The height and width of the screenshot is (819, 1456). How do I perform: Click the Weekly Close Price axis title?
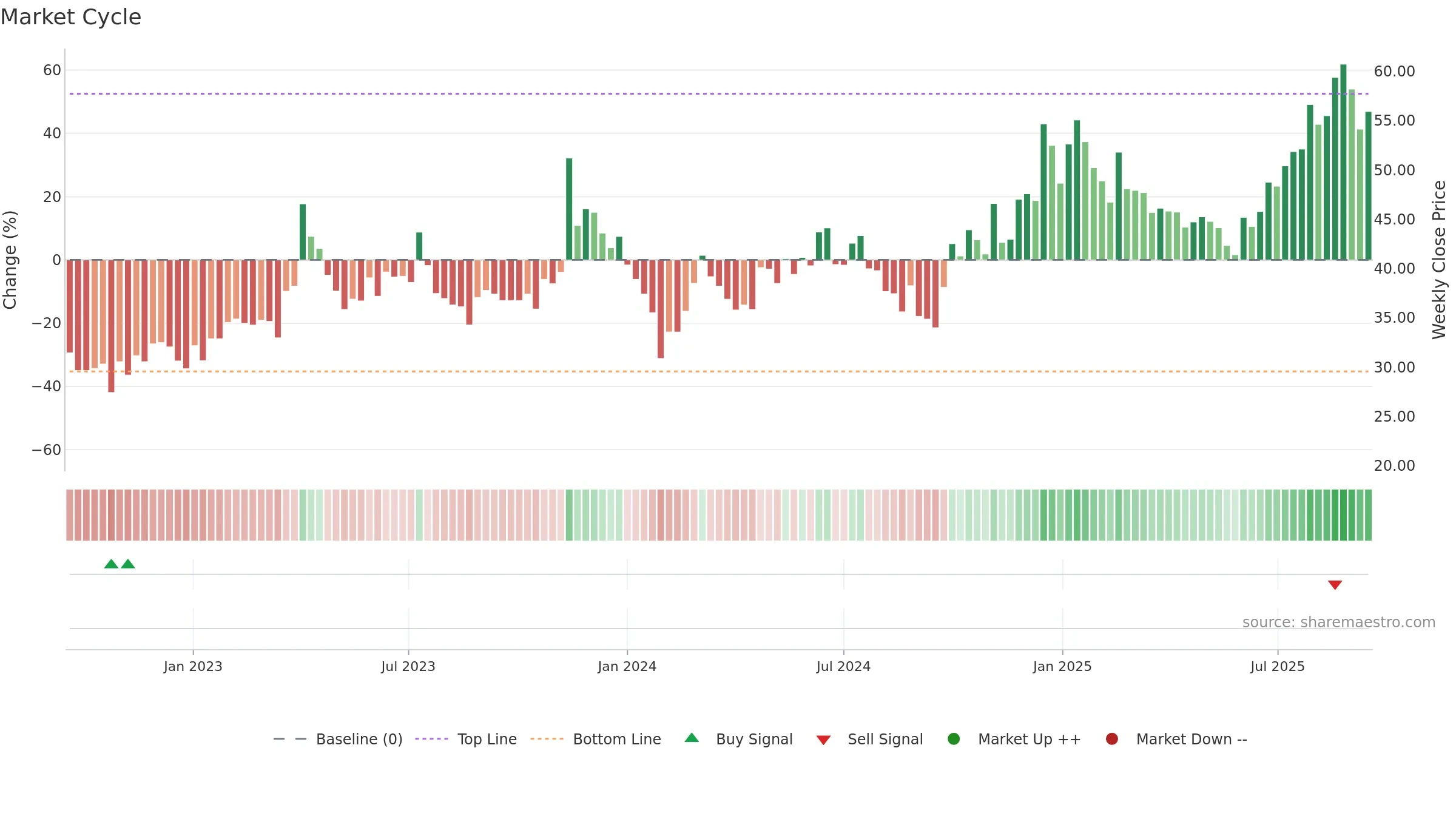pyautogui.click(x=1439, y=260)
